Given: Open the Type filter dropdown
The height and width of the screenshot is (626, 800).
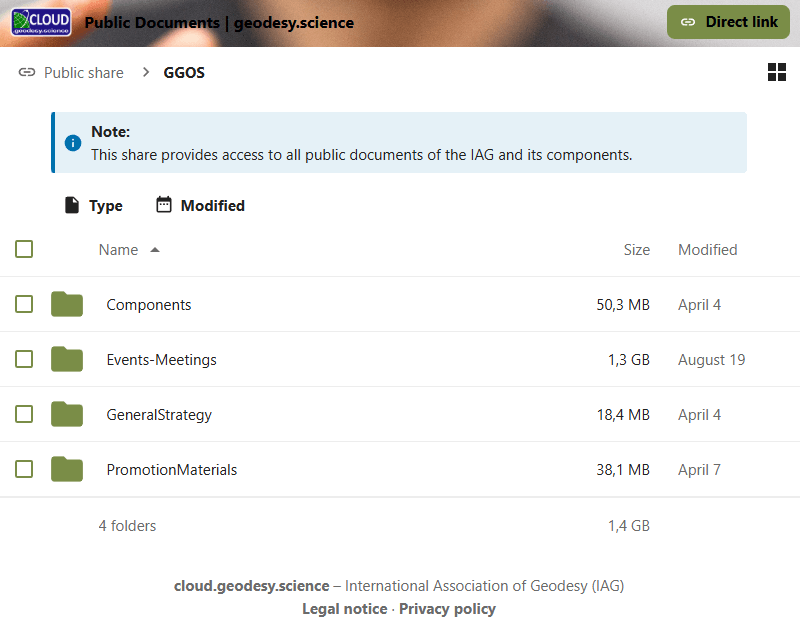Looking at the screenshot, I should (x=93, y=205).
